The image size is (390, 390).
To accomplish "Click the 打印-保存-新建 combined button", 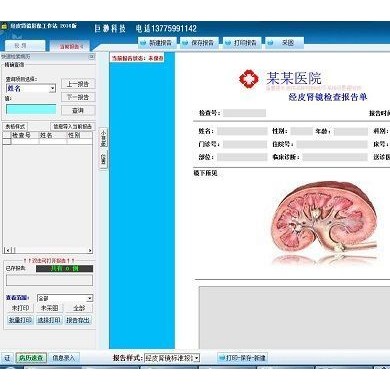I will pos(242,358).
